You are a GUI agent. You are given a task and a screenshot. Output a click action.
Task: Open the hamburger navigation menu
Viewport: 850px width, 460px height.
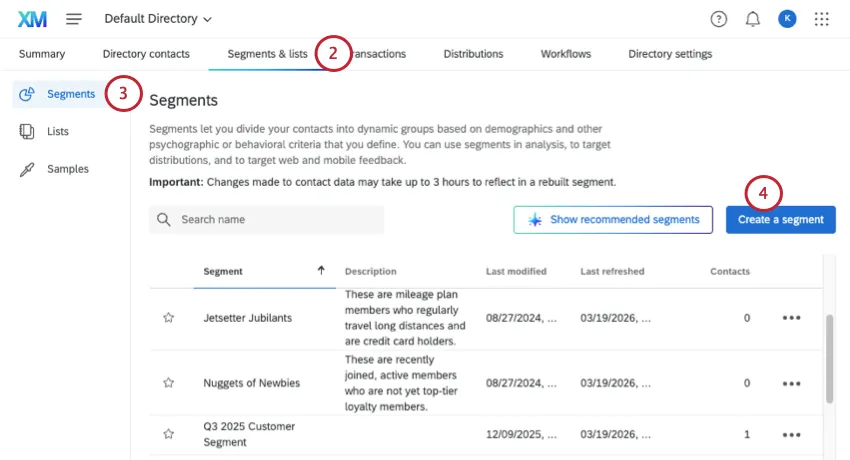[74, 19]
